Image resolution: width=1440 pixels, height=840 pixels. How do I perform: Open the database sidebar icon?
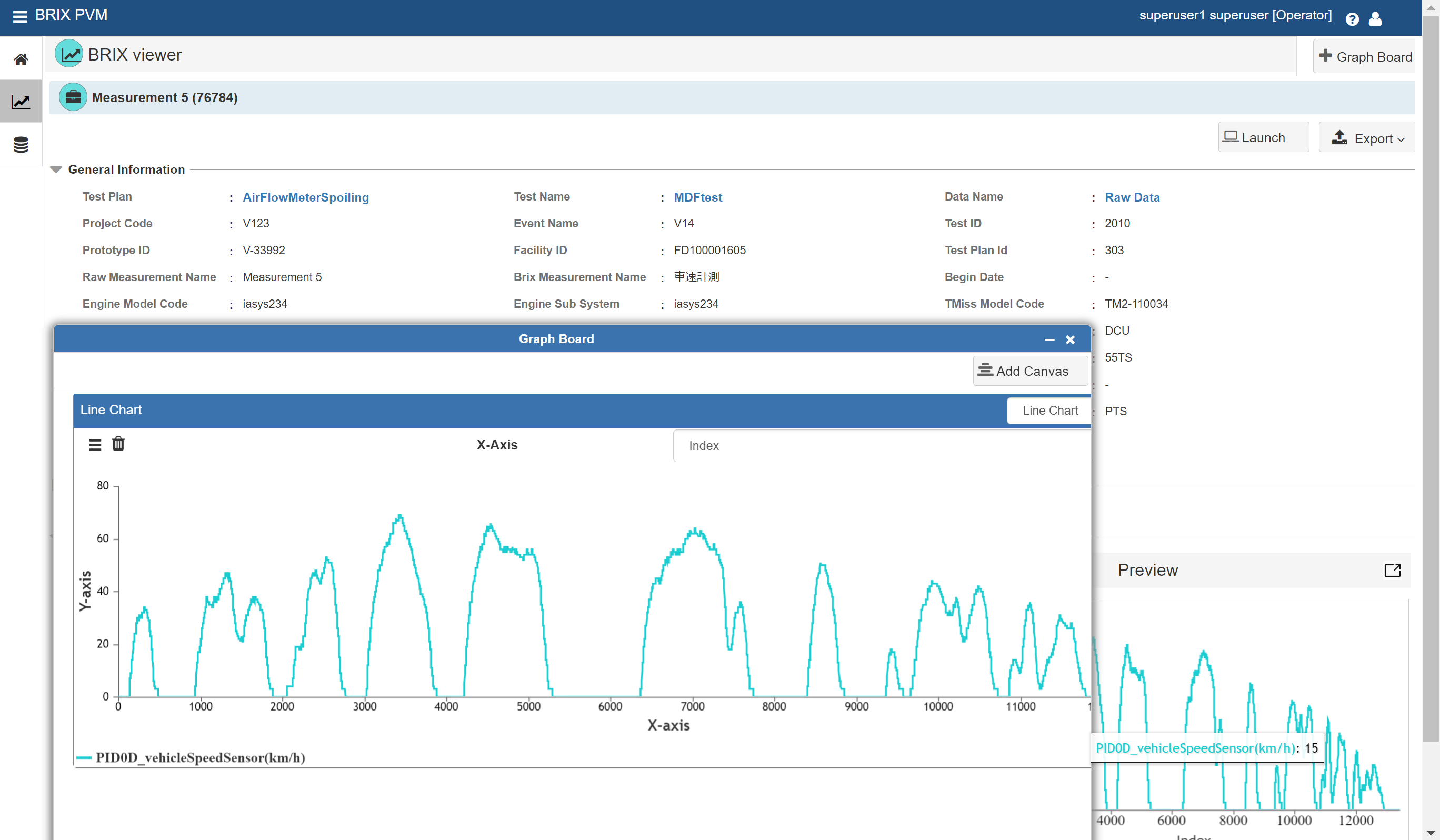pos(21,145)
